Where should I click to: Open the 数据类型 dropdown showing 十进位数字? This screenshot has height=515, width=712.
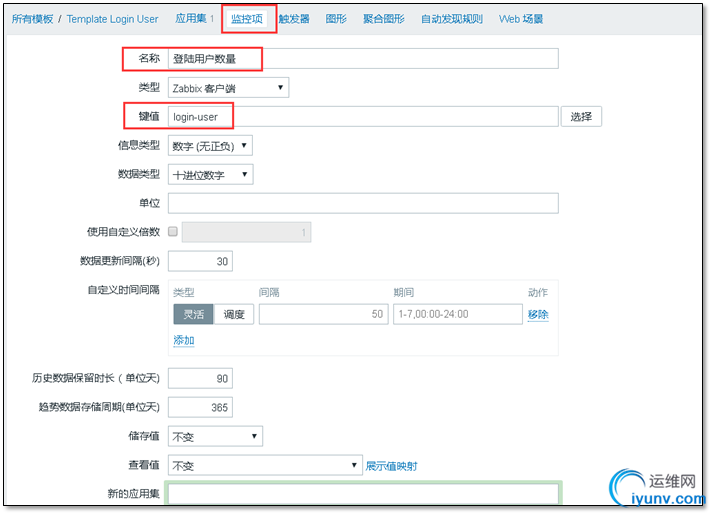pos(211,175)
